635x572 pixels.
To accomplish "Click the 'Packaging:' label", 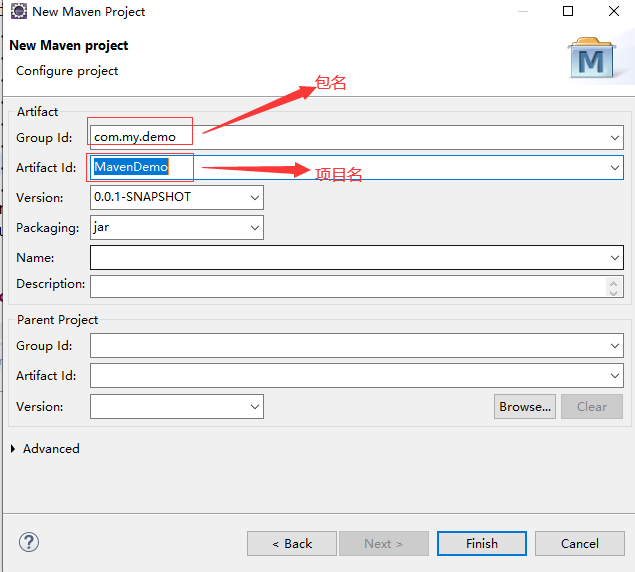I will click(47, 228).
